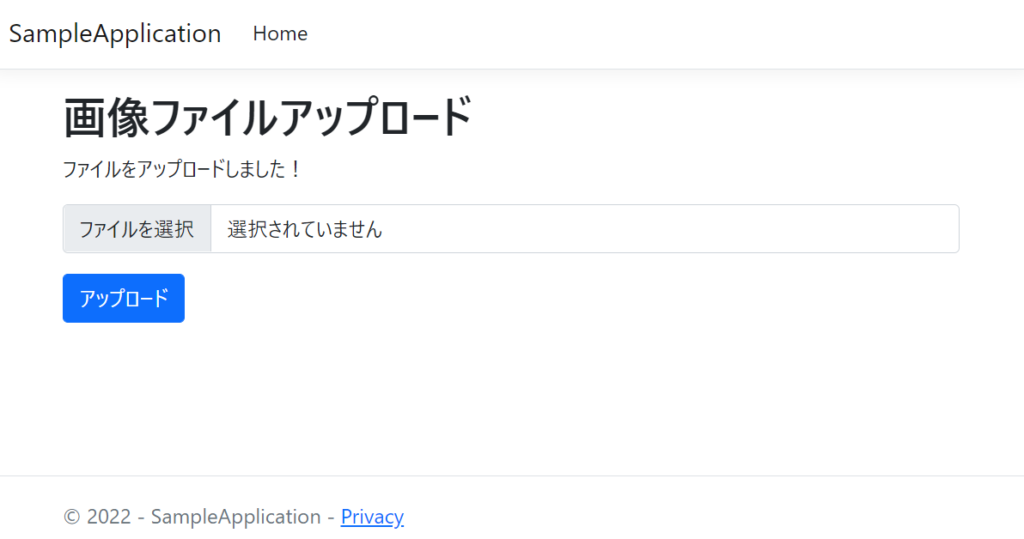Click SampleApplication text in the footer
Viewport: 1024px width, 539px height.
236,517
